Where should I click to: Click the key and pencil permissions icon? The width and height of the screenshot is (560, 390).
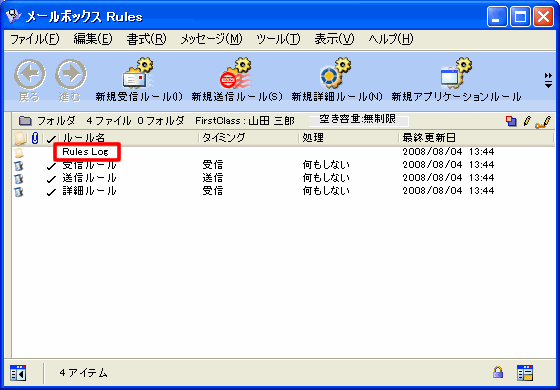543,122
